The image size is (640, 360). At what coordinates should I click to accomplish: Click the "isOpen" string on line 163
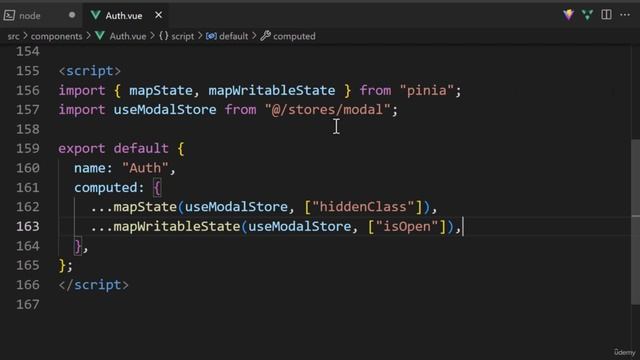point(407,227)
